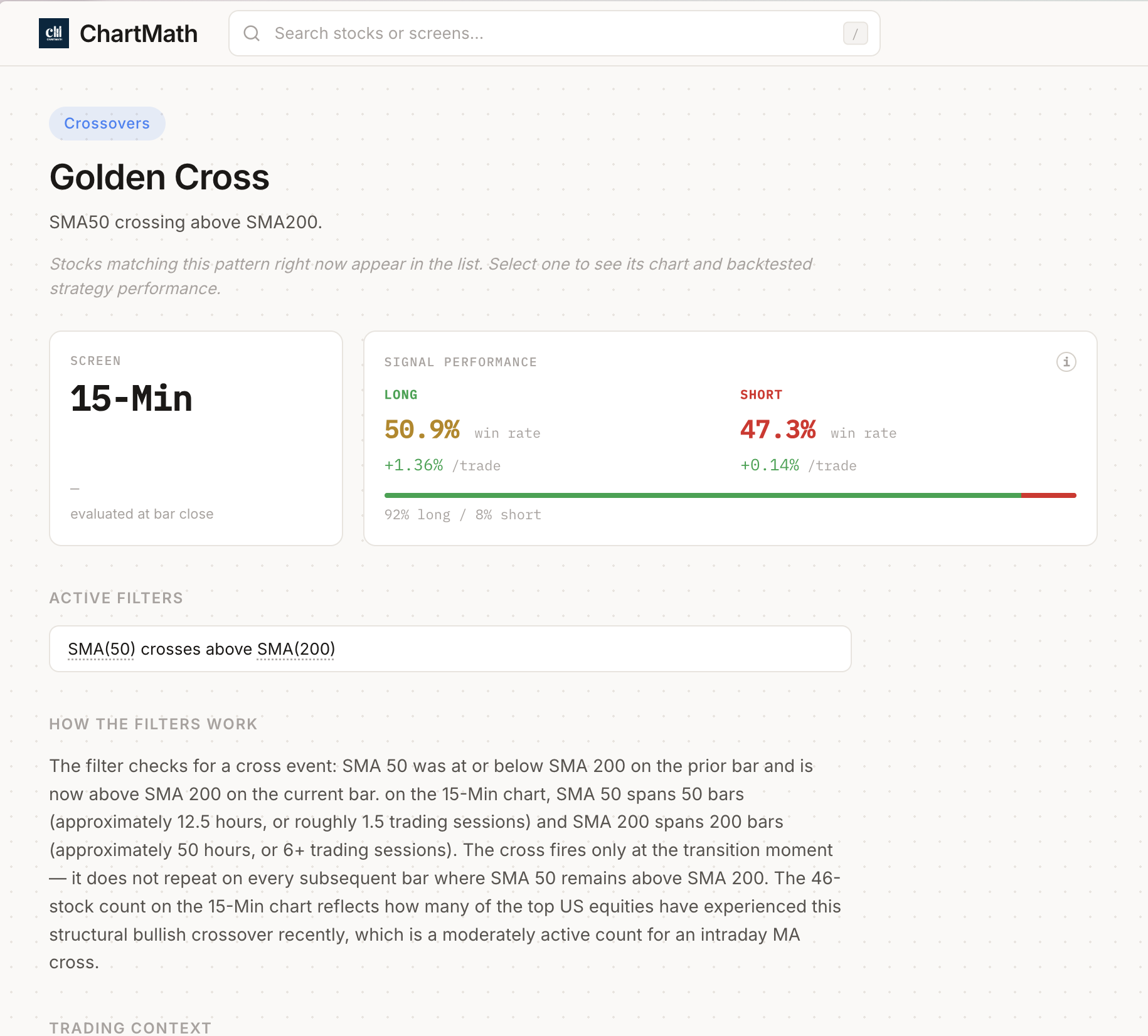Click the magnifier search icon
1148x1036 pixels.
coord(252,33)
